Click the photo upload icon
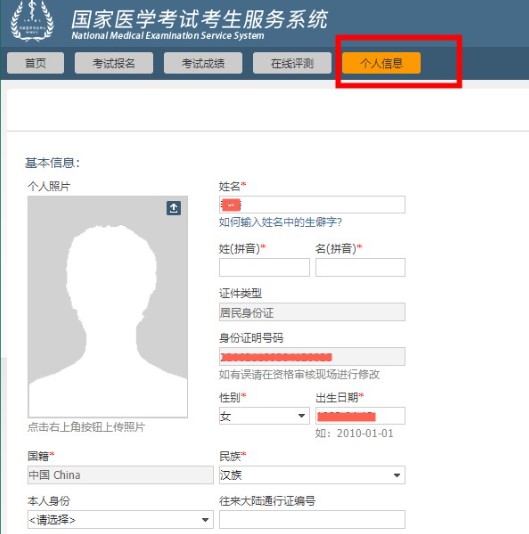Image resolution: width=529 pixels, height=534 pixels. (x=173, y=208)
